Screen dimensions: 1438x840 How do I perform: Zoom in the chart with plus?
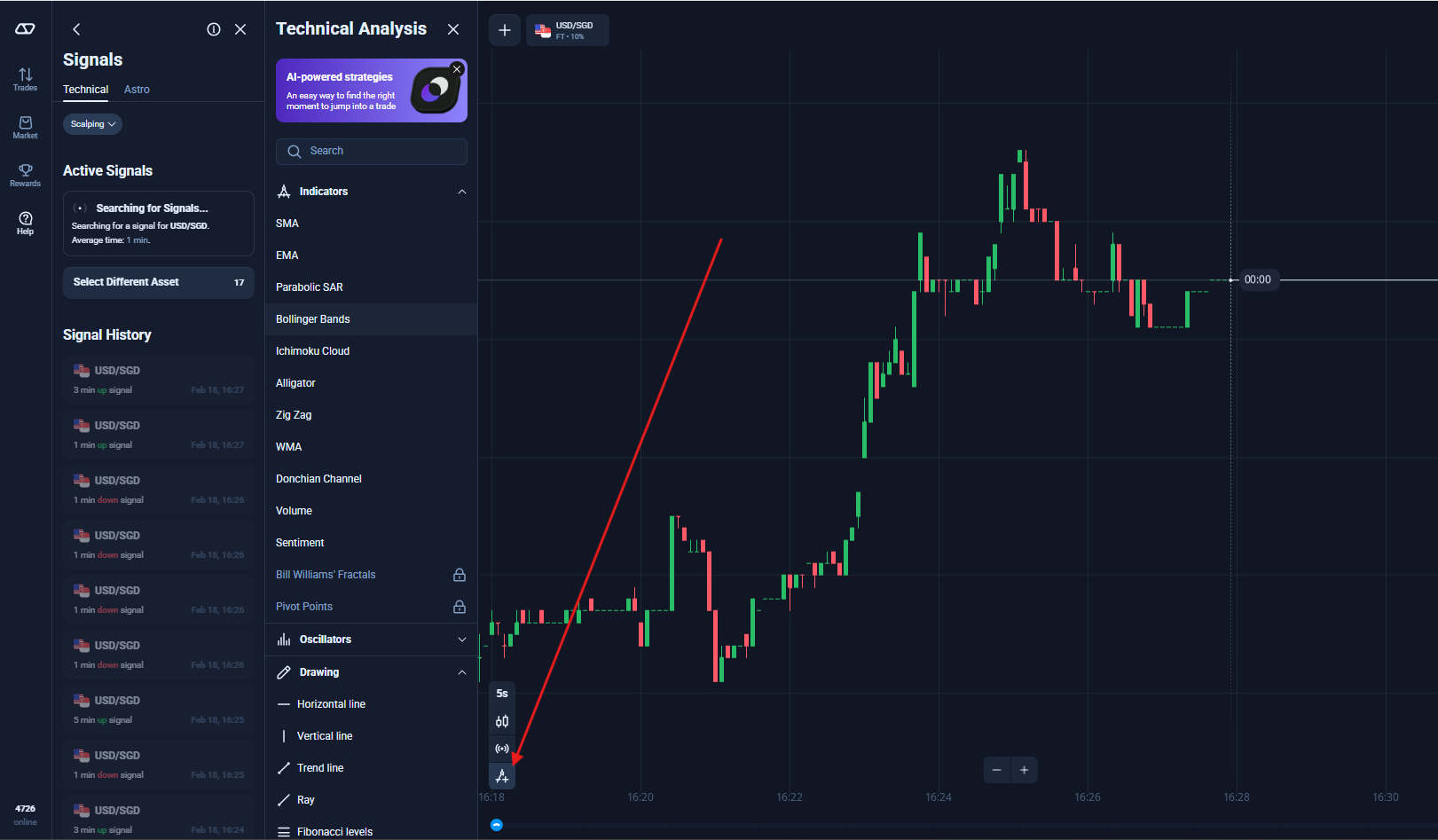click(1024, 770)
